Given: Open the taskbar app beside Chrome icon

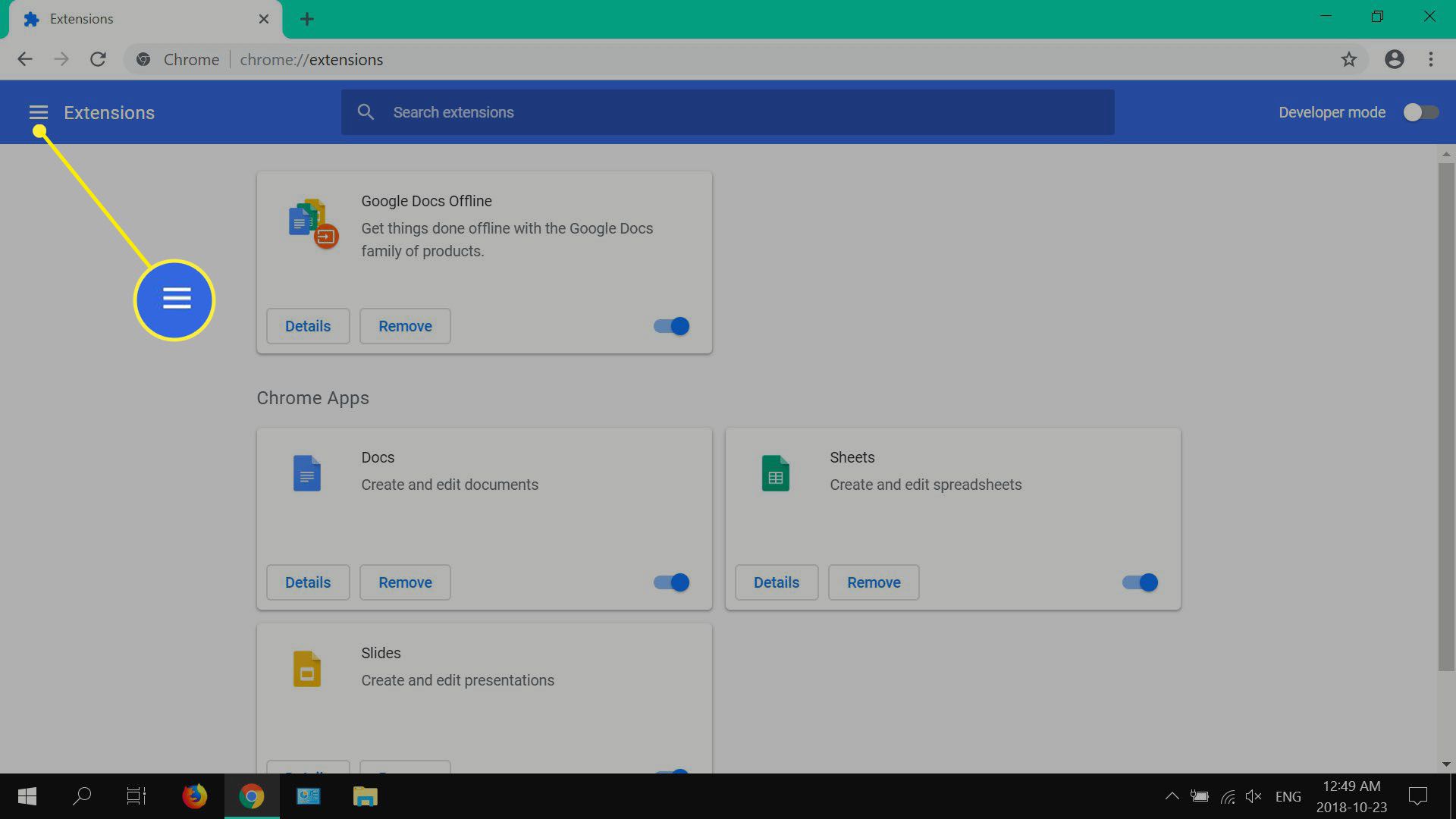Looking at the screenshot, I should [309, 796].
